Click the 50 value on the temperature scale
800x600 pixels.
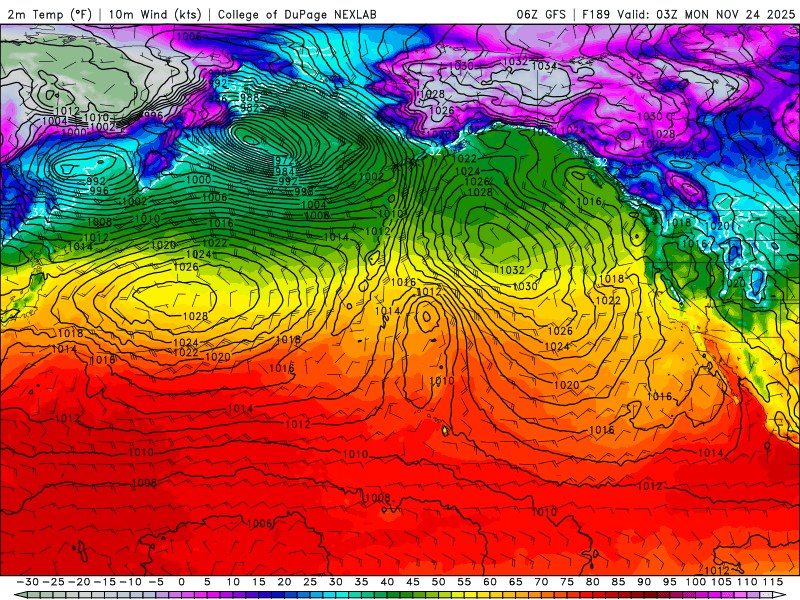438,582
